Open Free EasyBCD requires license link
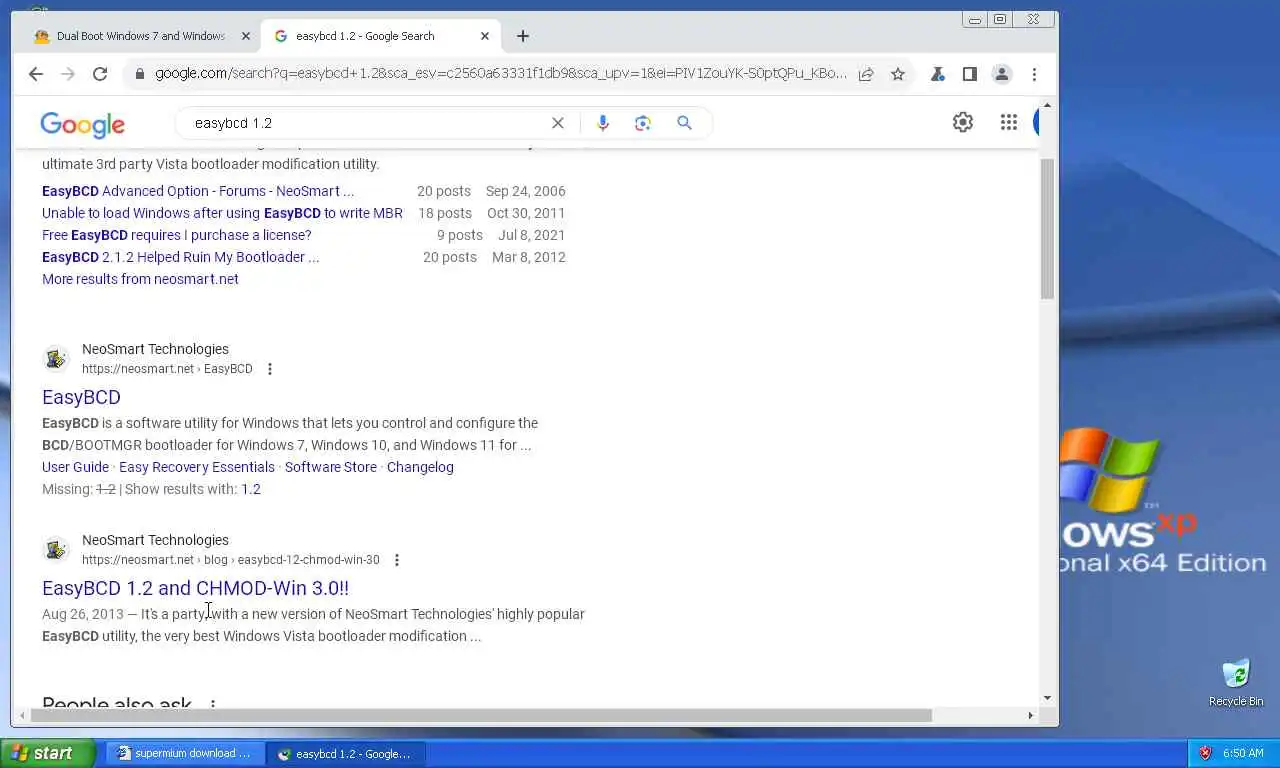The height and width of the screenshot is (768, 1280). (177, 235)
